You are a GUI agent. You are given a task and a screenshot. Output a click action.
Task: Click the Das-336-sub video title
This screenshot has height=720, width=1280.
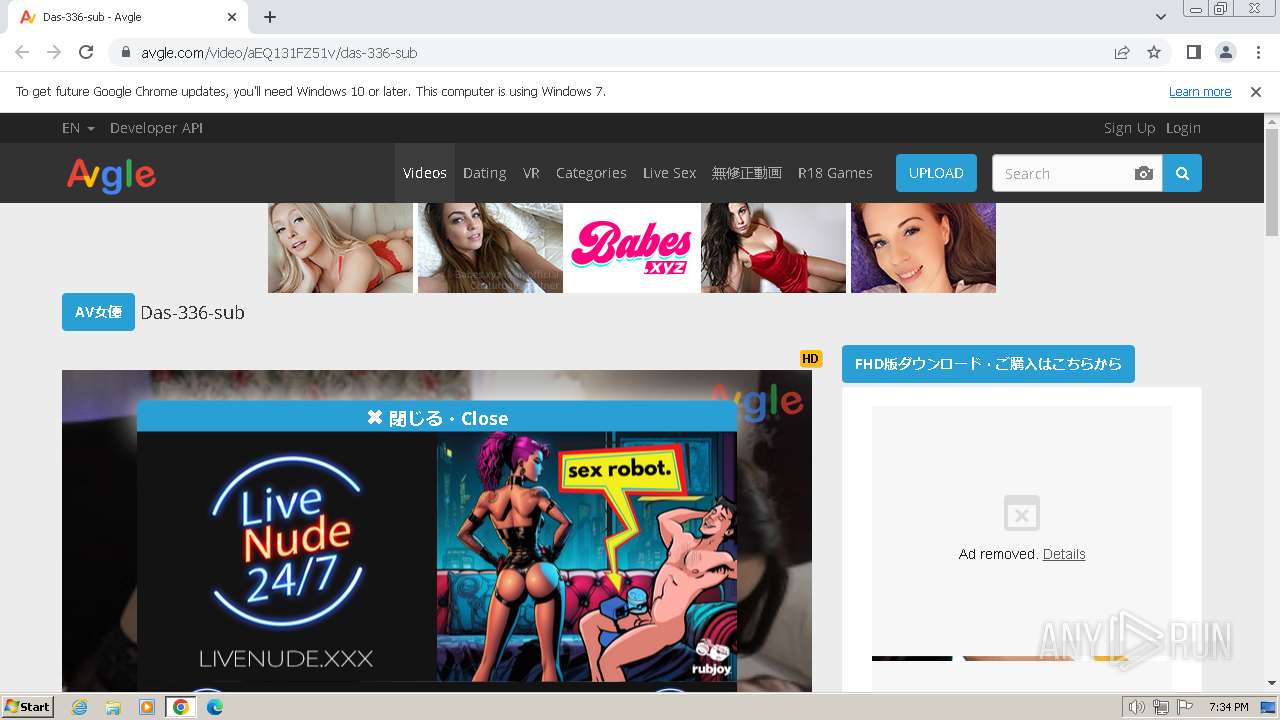click(x=192, y=313)
